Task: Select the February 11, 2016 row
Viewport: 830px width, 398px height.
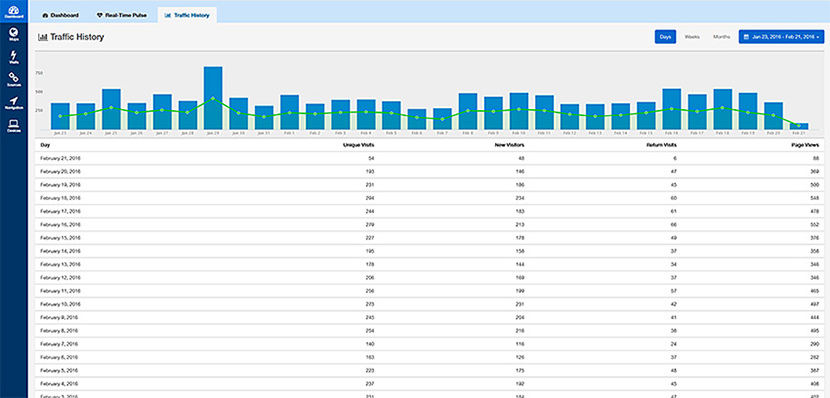Action: 430,291
